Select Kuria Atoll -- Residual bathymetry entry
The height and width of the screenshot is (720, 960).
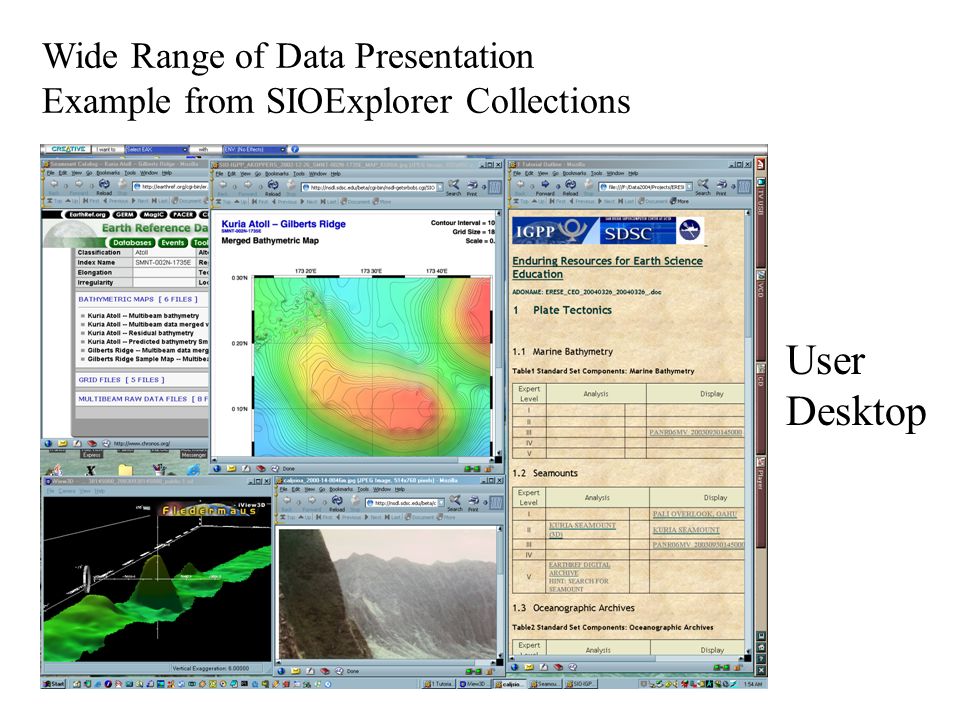(140, 333)
